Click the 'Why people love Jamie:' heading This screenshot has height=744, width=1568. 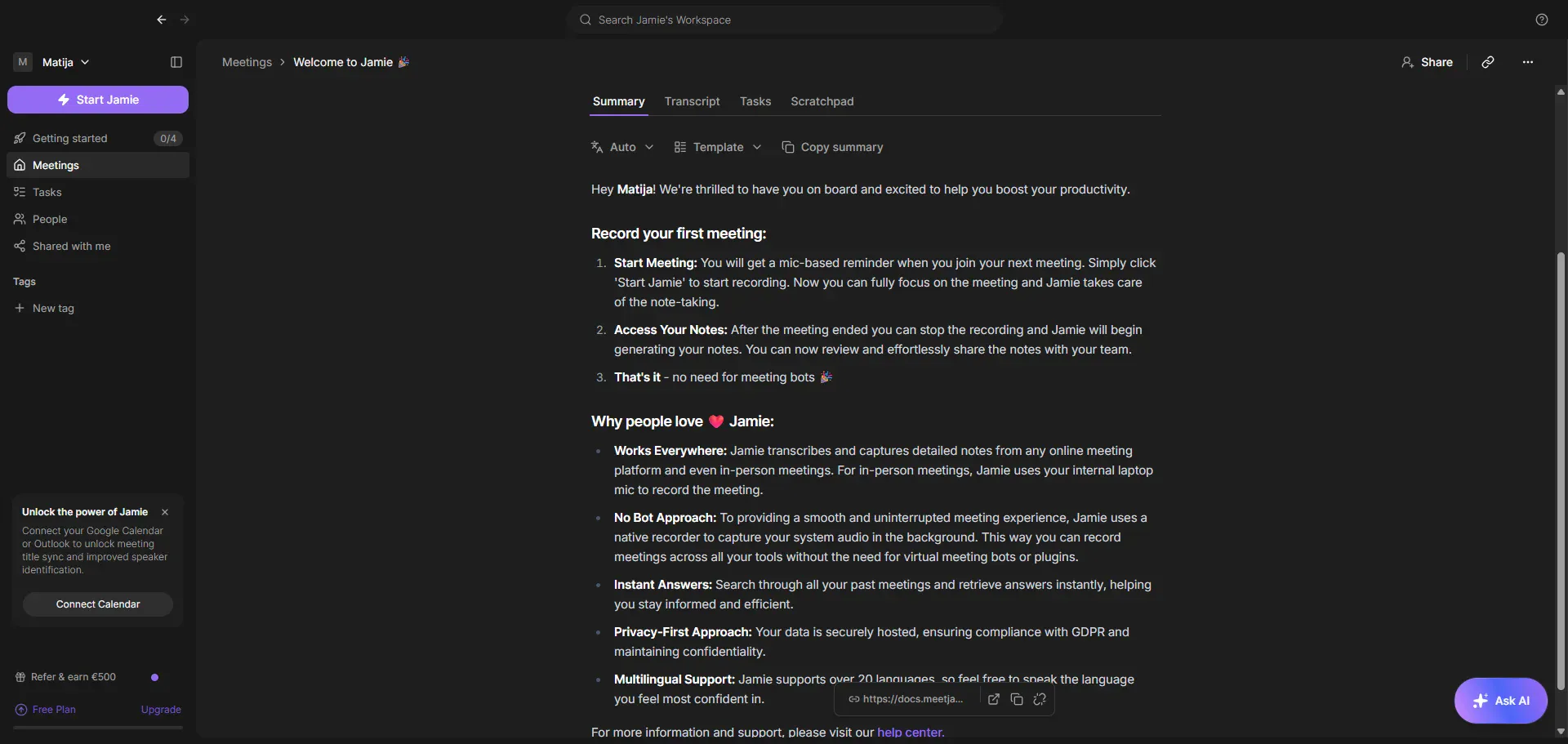coord(683,421)
